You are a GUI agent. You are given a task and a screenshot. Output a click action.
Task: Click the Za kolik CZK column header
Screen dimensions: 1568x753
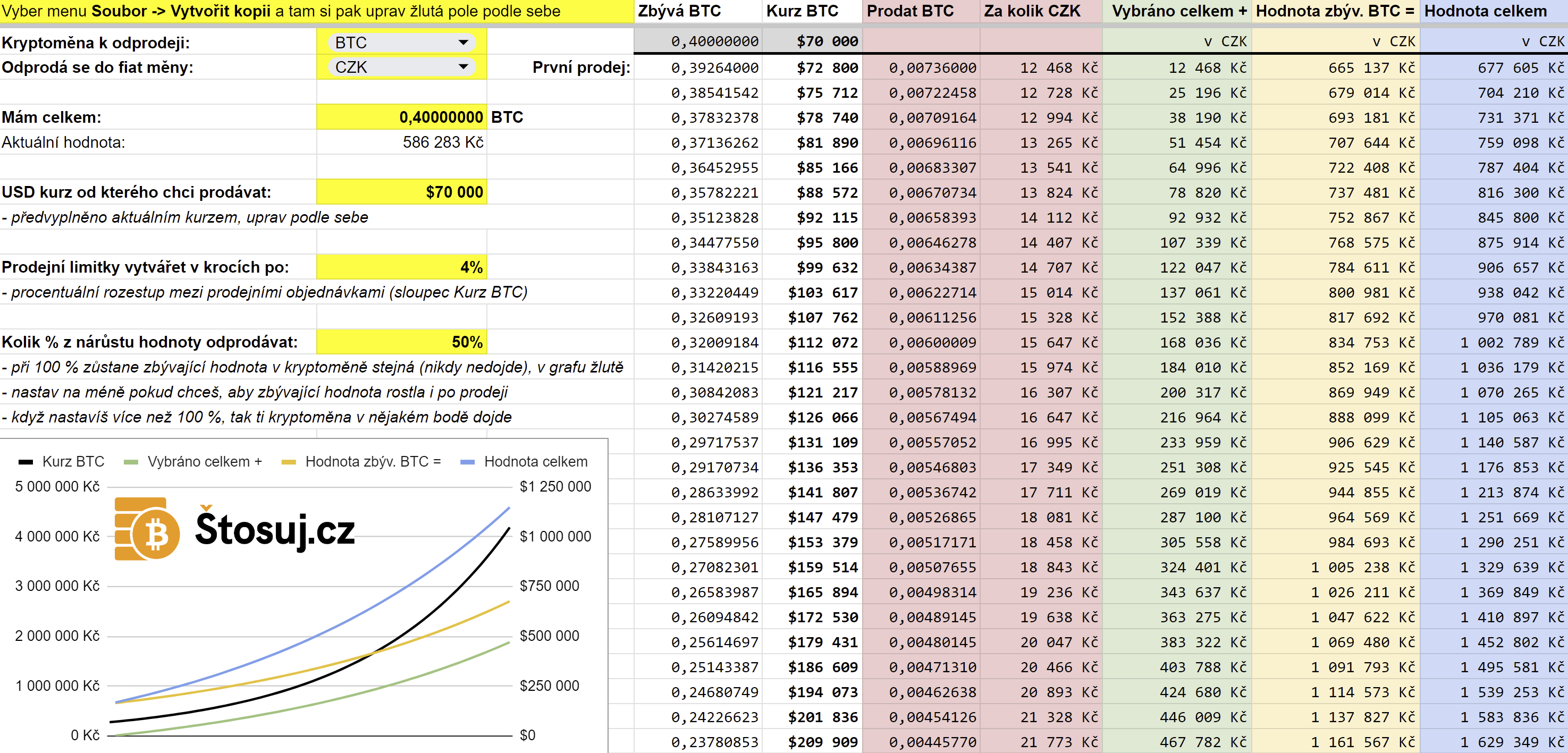1032,11
